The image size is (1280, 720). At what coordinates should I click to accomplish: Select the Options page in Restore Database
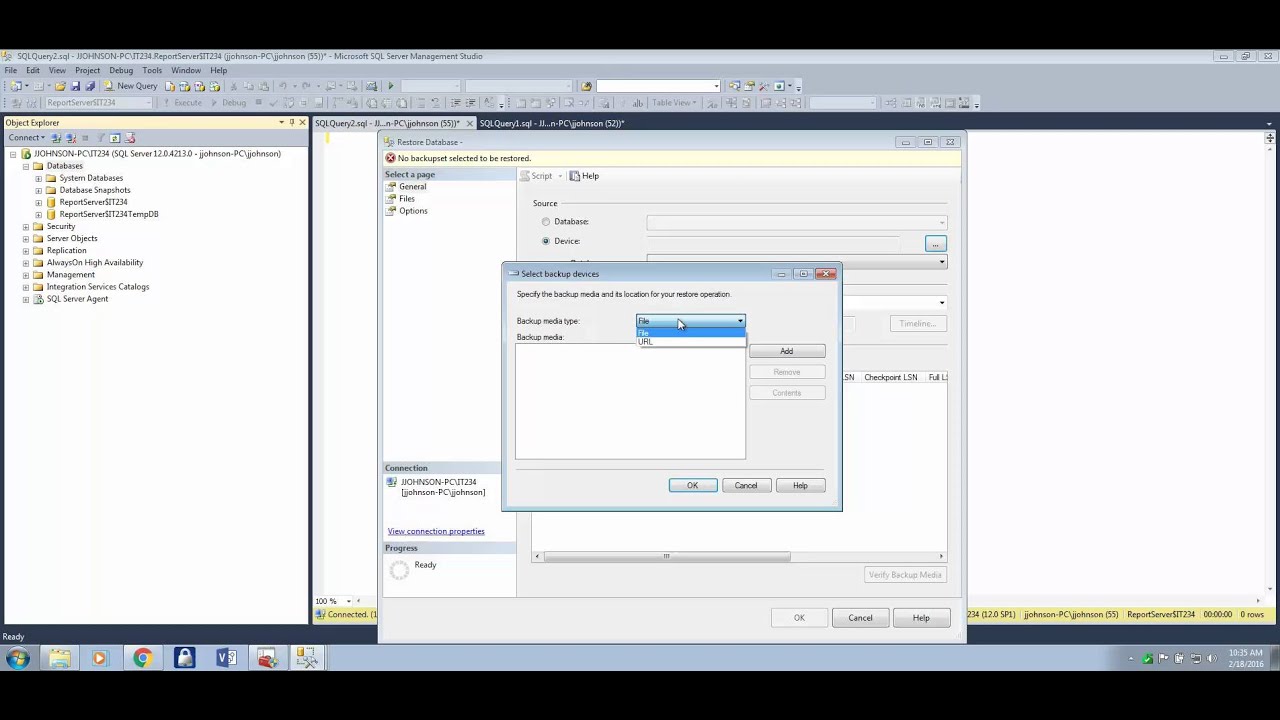(413, 211)
